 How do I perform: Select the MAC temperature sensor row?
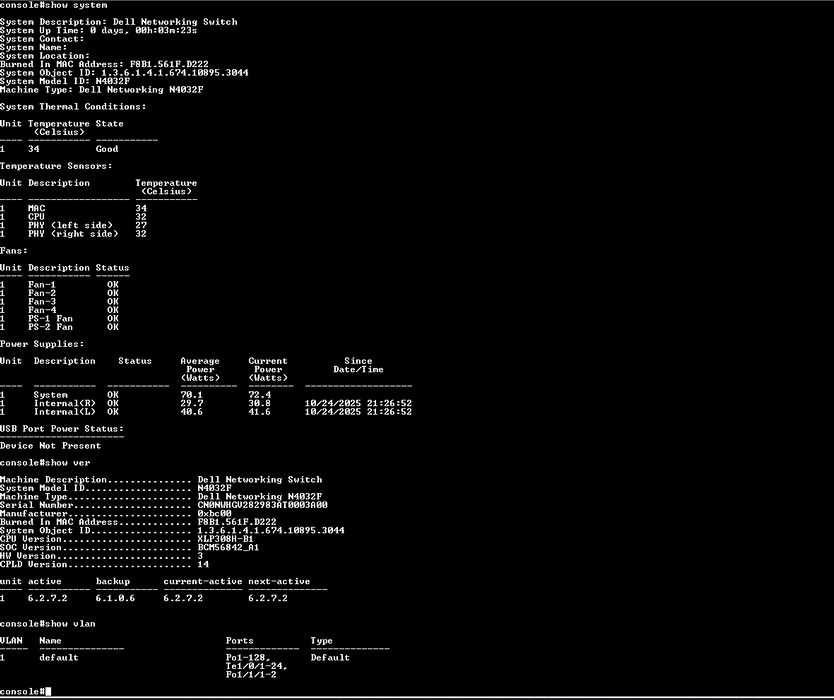tap(73, 209)
